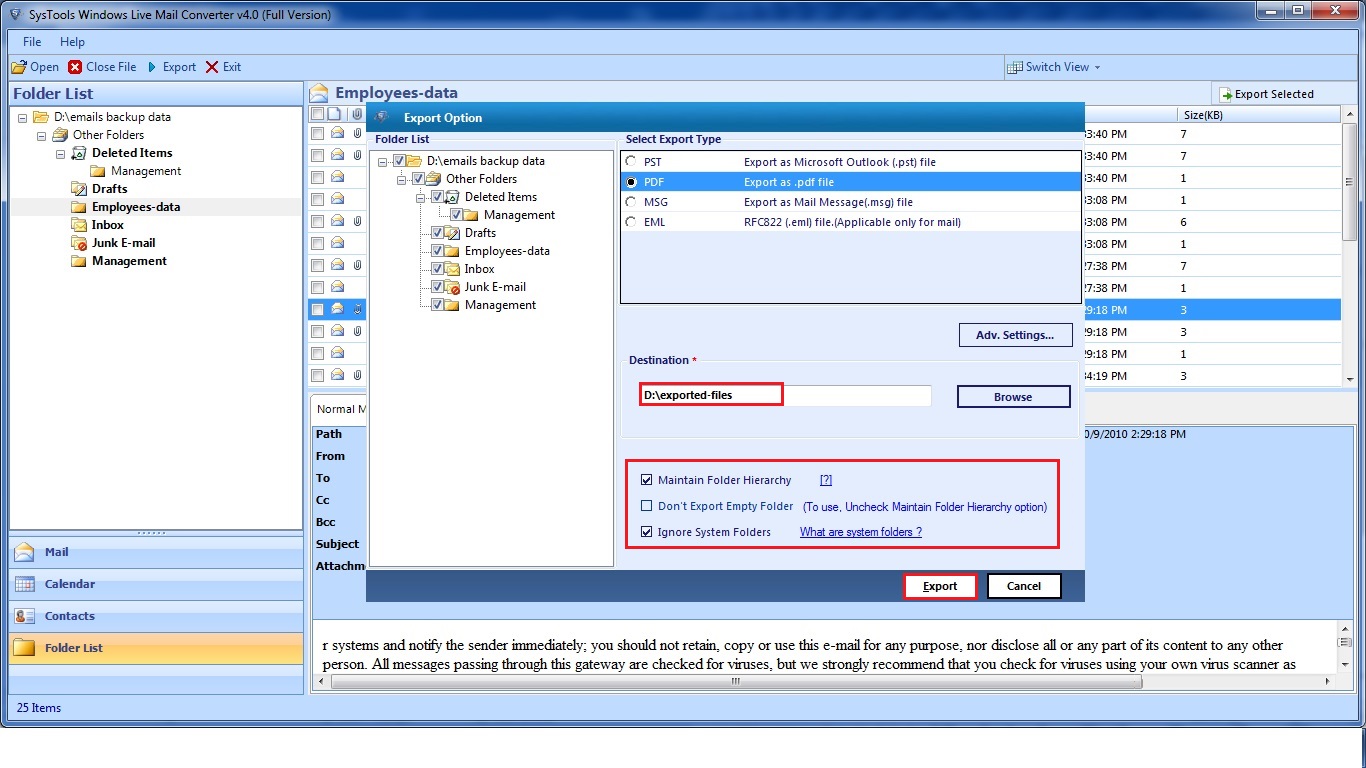Collapse root node in Export Option folder tree
Screen dimensions: 1366x768
[x=384, y=161]
